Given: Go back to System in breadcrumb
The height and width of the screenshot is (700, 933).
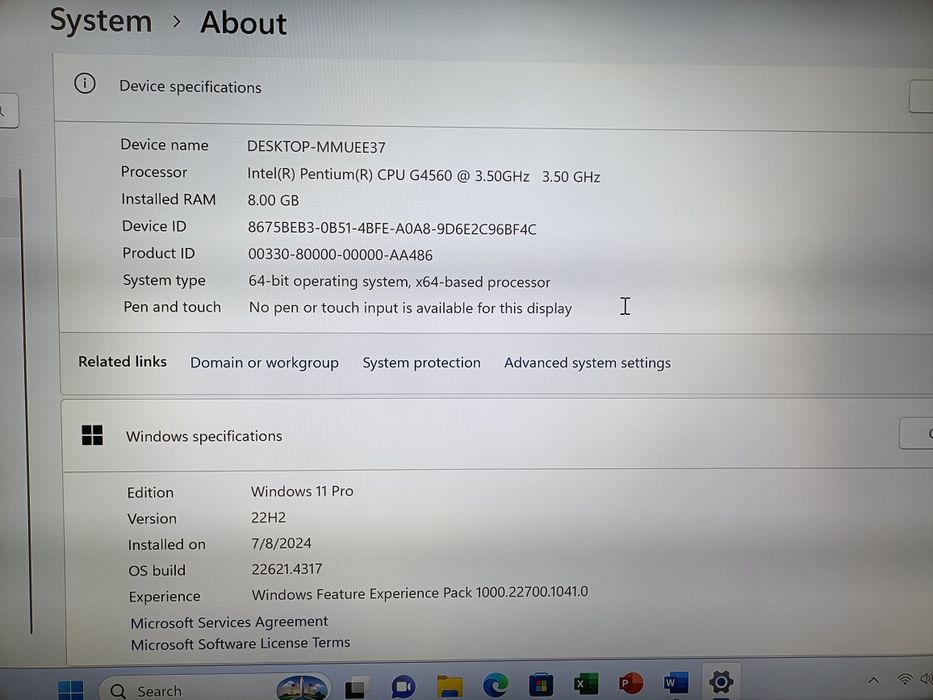Looking at the screenshot, I should point(101,20).
